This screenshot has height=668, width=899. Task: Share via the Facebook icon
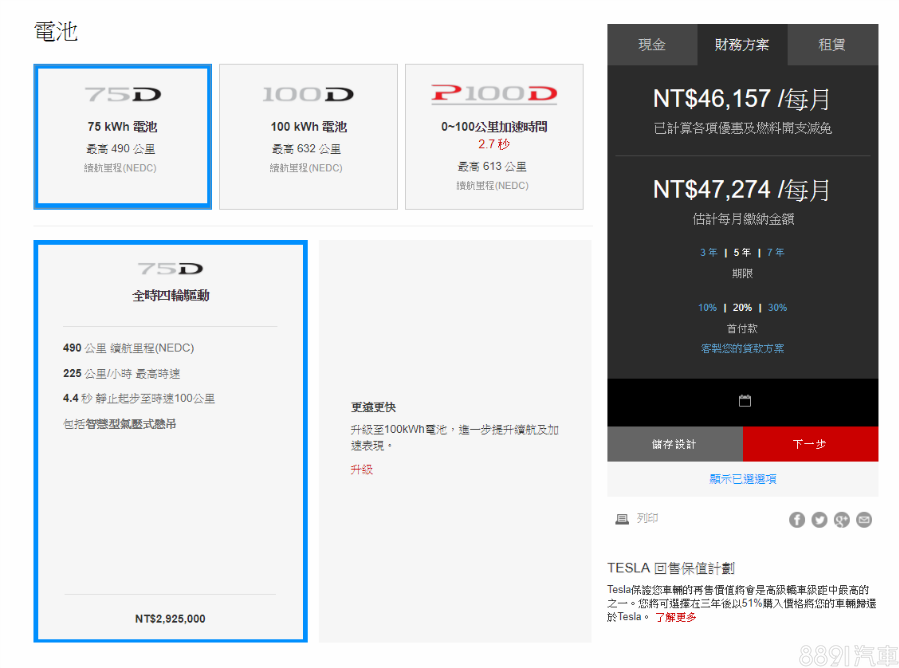(797, 519)
